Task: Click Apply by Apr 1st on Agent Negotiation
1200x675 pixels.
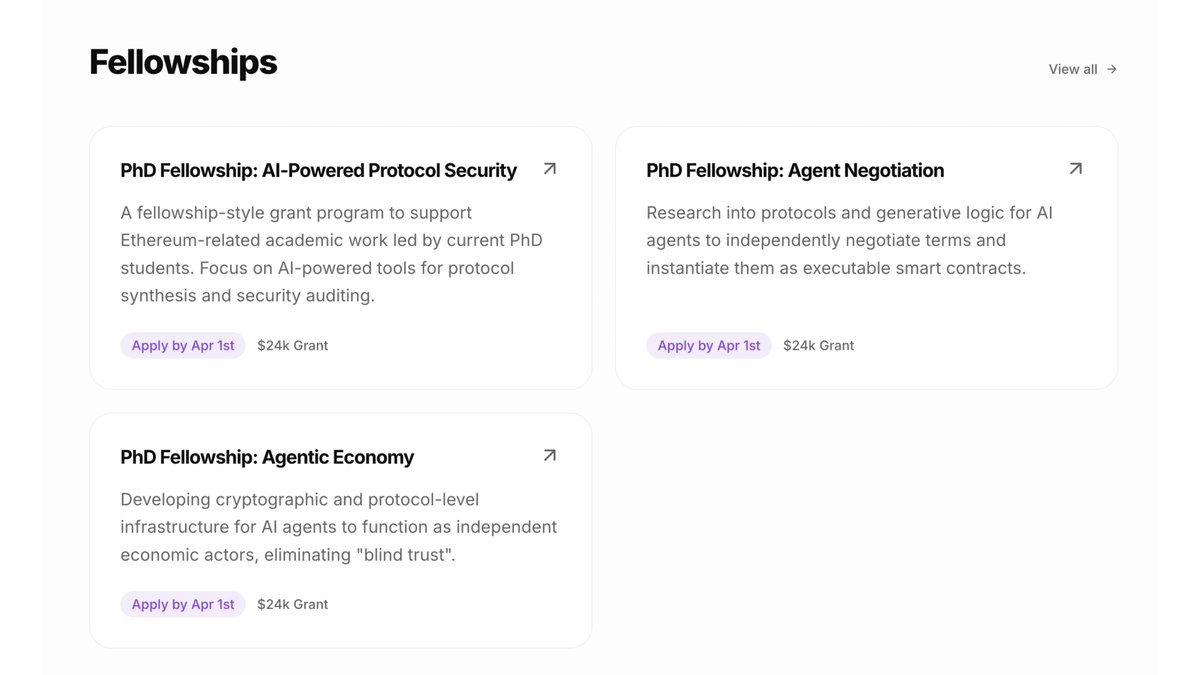Action: [x=709, y=346]
